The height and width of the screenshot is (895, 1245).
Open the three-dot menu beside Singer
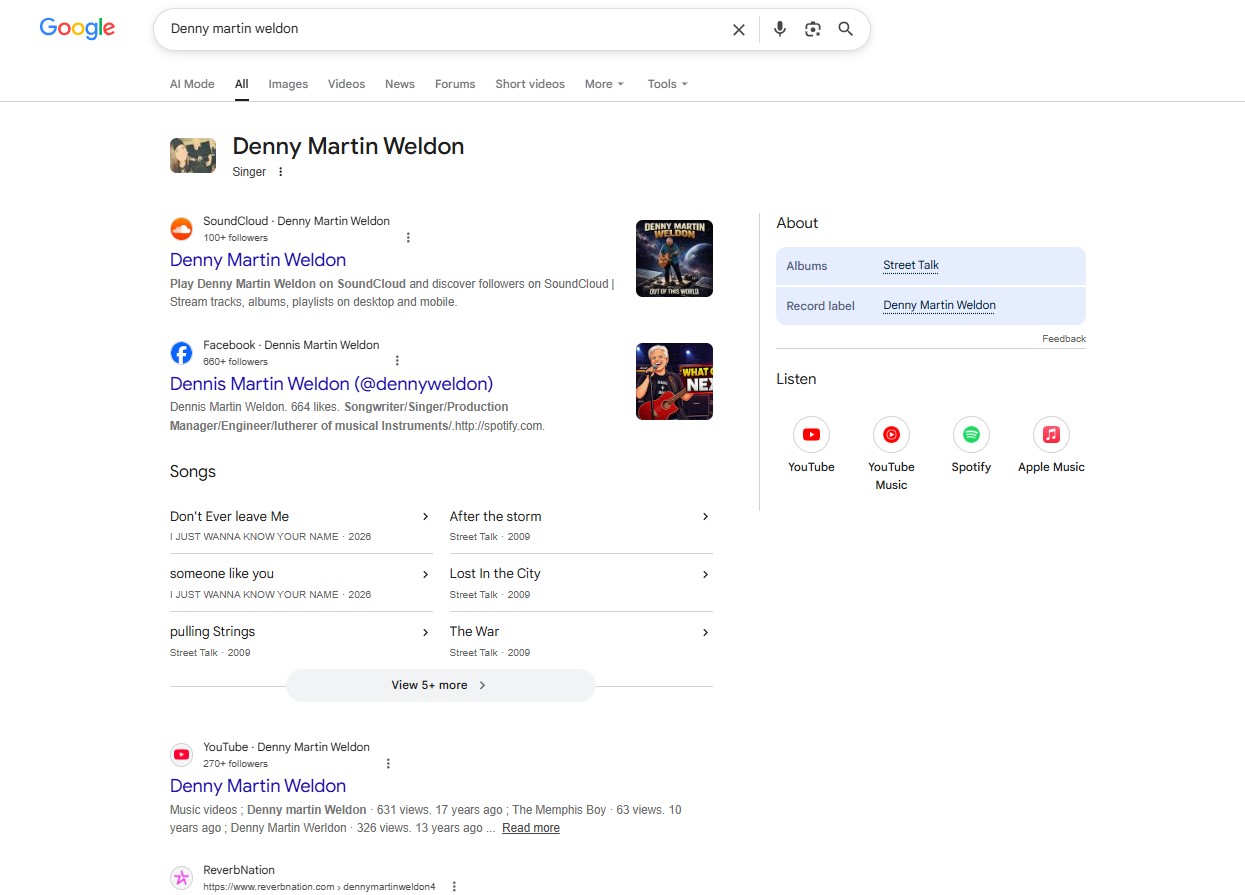click(x=281, y=172)
